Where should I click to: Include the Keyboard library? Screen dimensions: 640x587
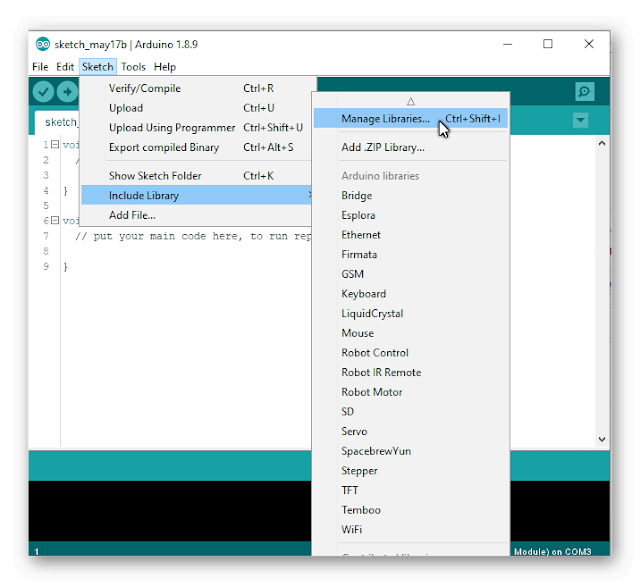[410, 293]
